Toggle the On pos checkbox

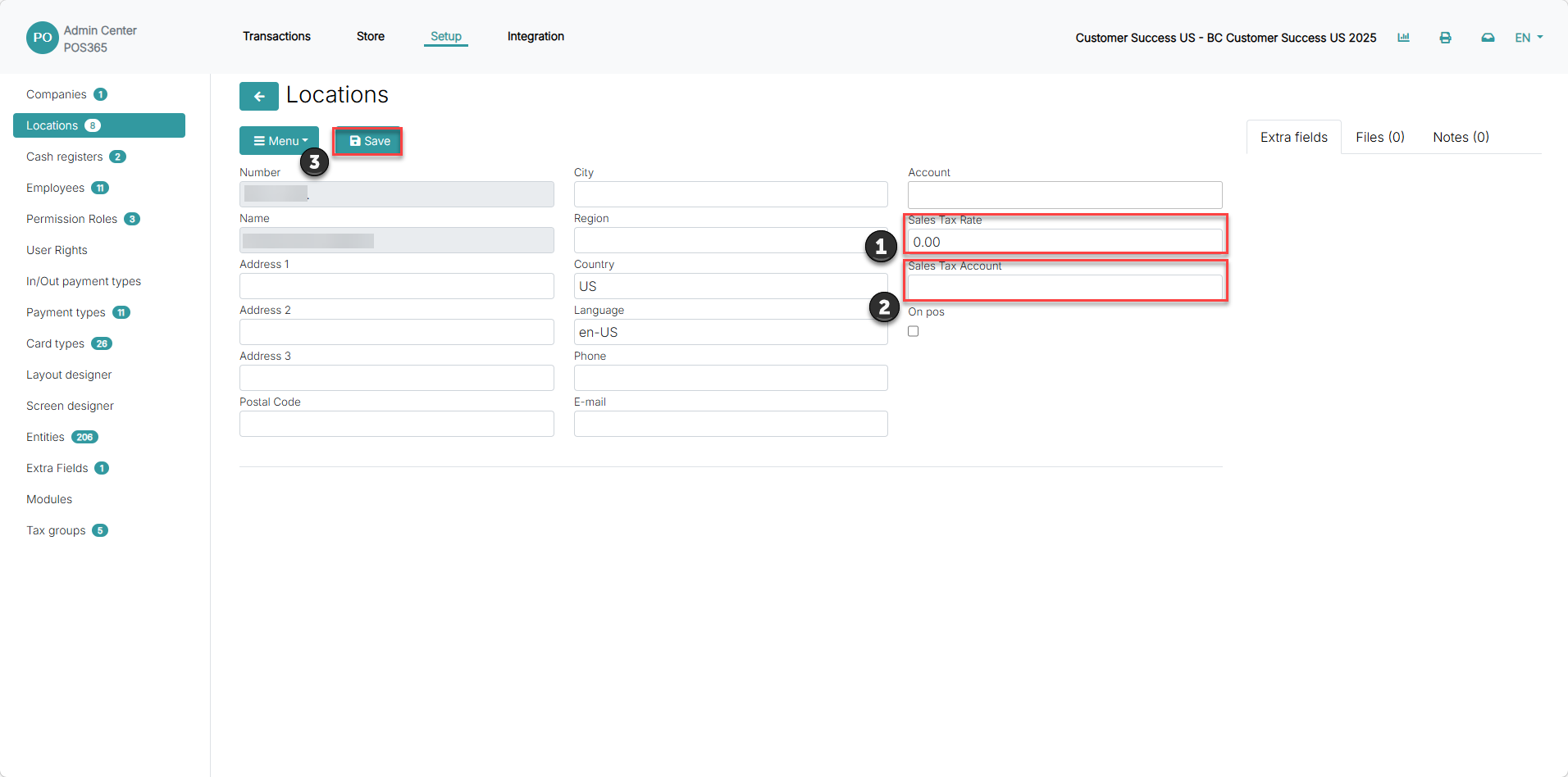[913, 331]
